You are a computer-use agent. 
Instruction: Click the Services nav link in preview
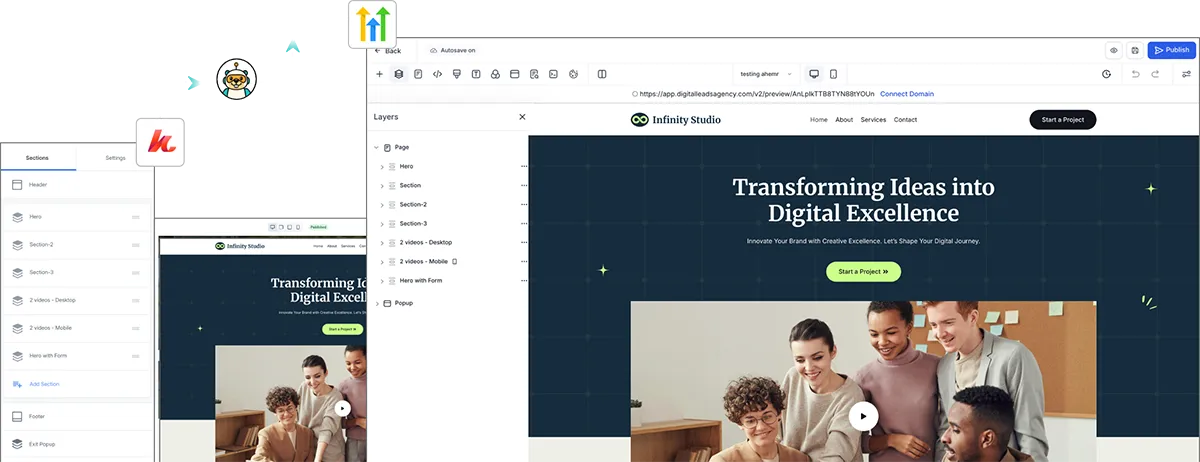point(873,120)
